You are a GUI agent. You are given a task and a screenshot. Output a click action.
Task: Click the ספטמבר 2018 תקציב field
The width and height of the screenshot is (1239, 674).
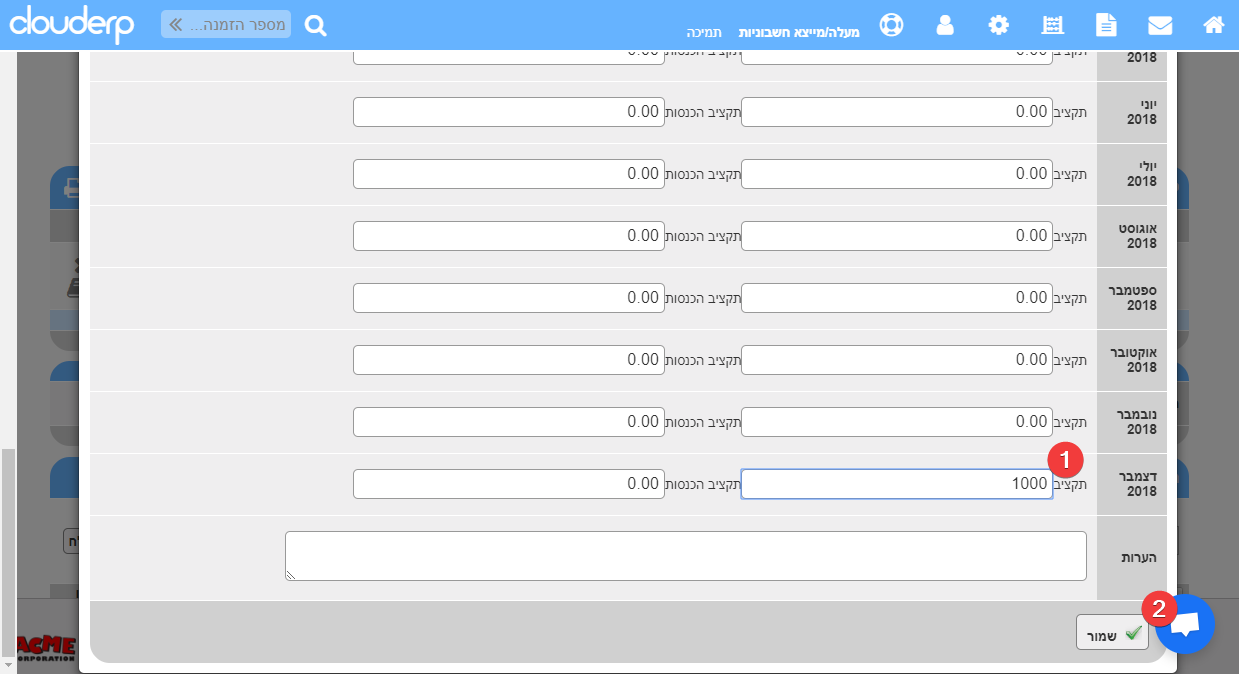896,298
